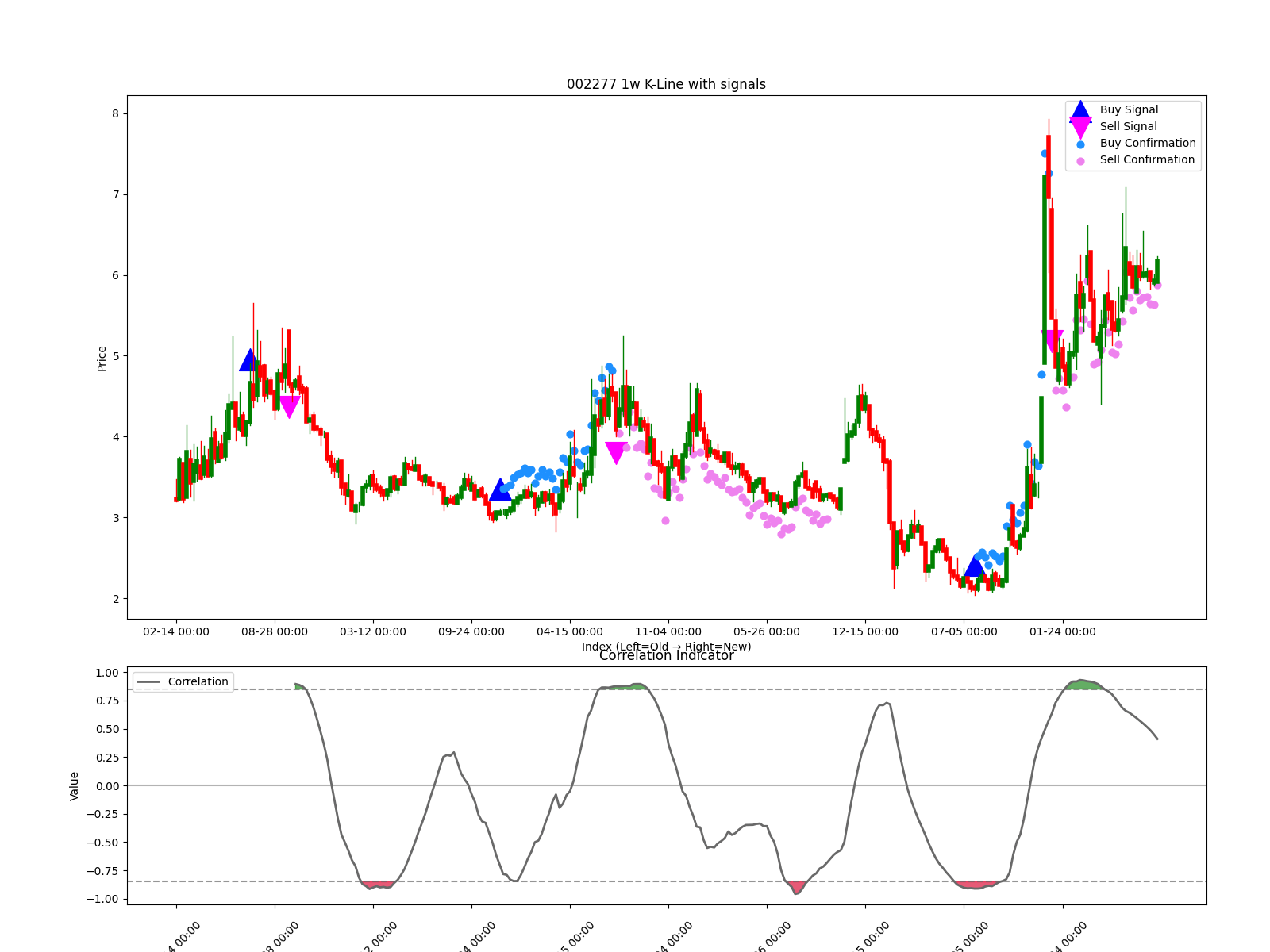This screenshot has height=952, width=1270.
Task: Click the blue Buy Confirmation dot in legend
Action: 1080,144
